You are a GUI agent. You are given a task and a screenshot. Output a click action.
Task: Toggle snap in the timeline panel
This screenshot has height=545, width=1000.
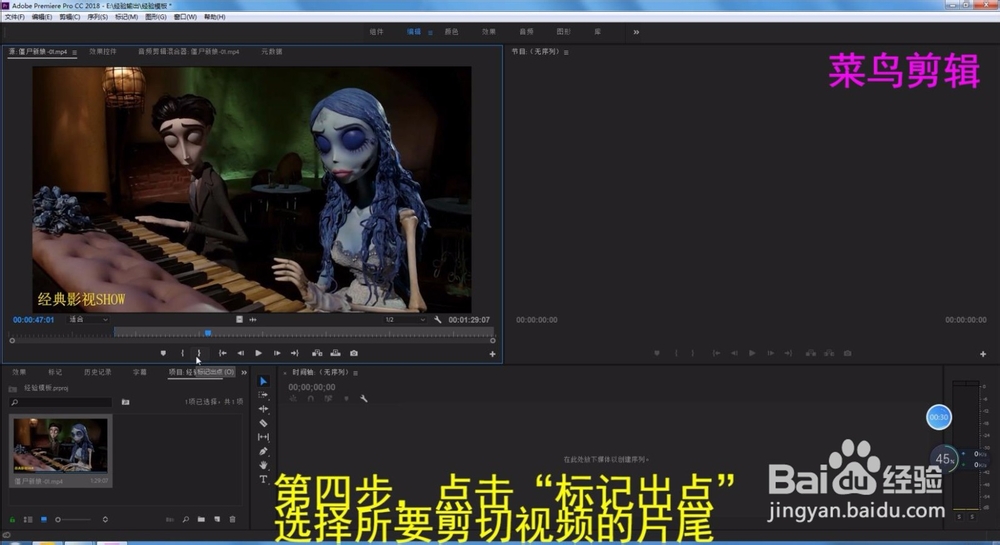[x=311, y=398]
